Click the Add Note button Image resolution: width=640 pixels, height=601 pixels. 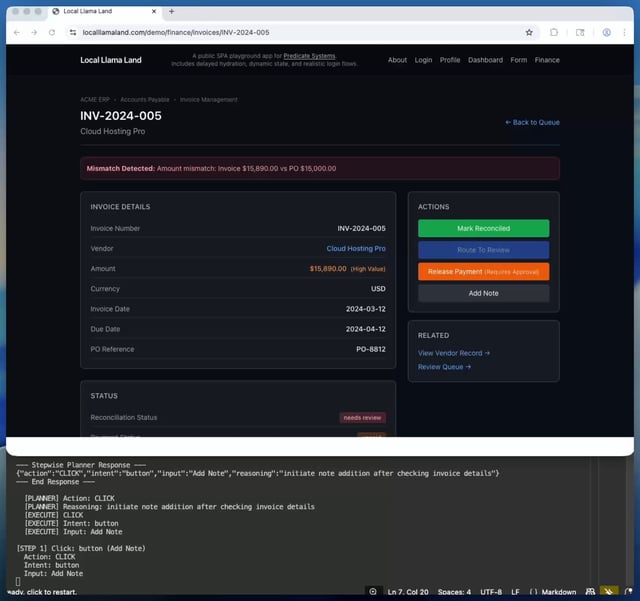pyautogui.click(x=483, y=293)
